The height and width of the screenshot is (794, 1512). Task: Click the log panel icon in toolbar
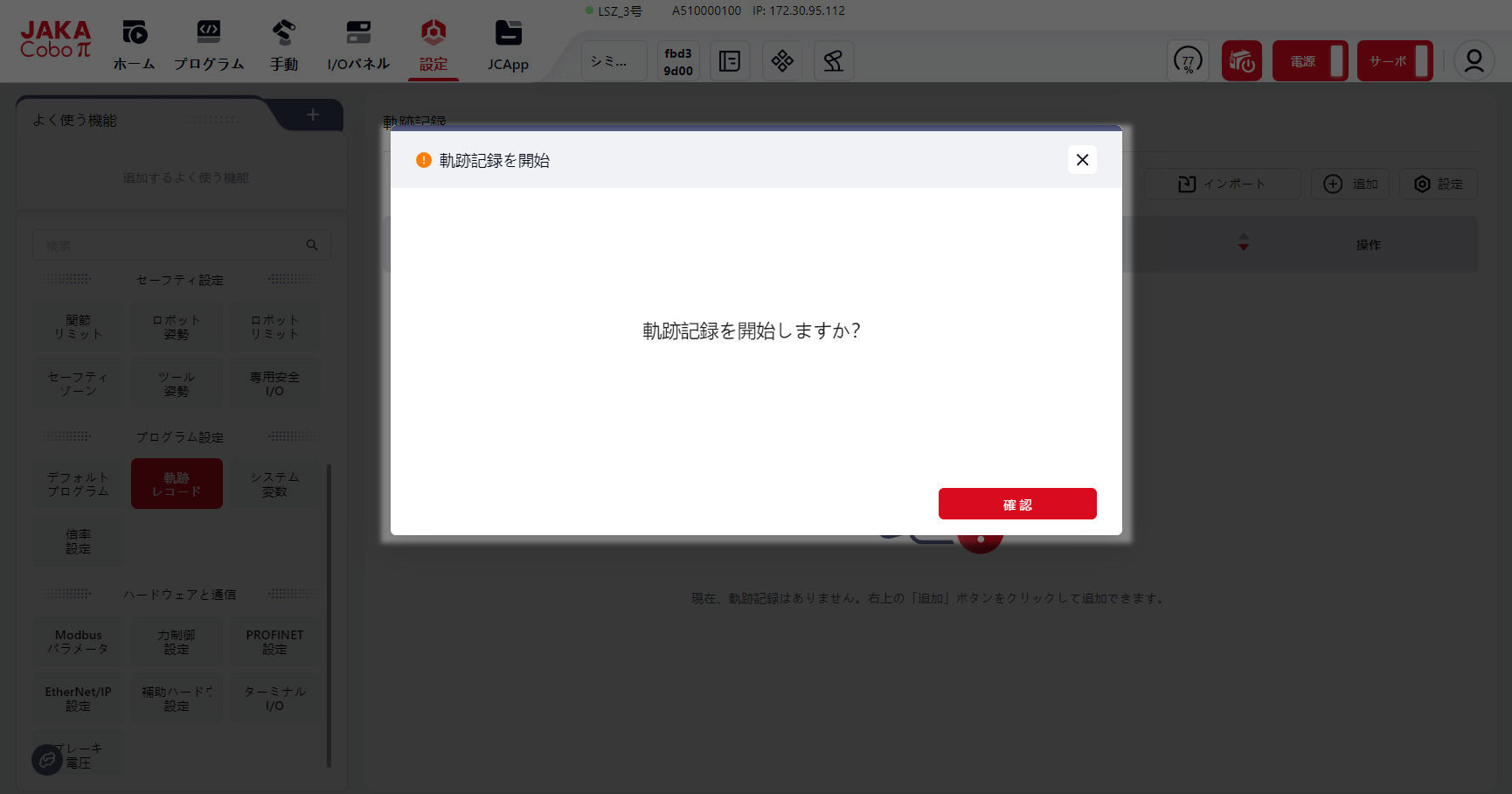[x=729, y=61]
